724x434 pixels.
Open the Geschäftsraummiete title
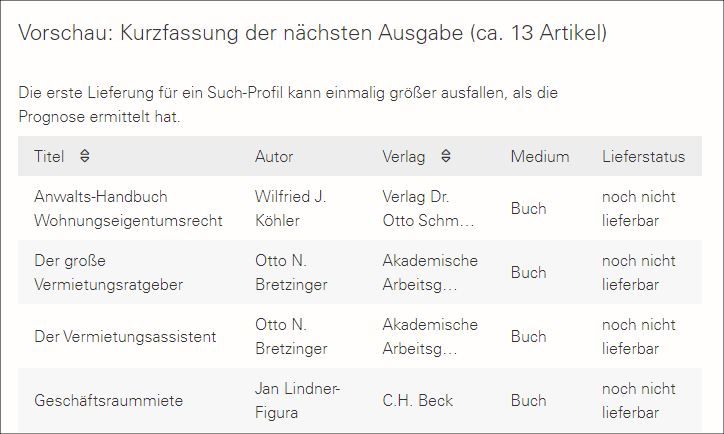click(109, 400)
